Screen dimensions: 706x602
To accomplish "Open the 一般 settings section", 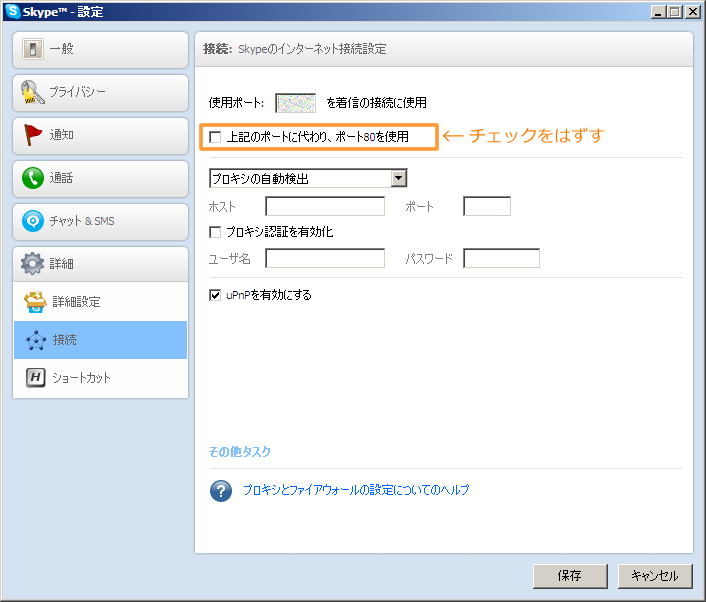I will coord(100,50).
